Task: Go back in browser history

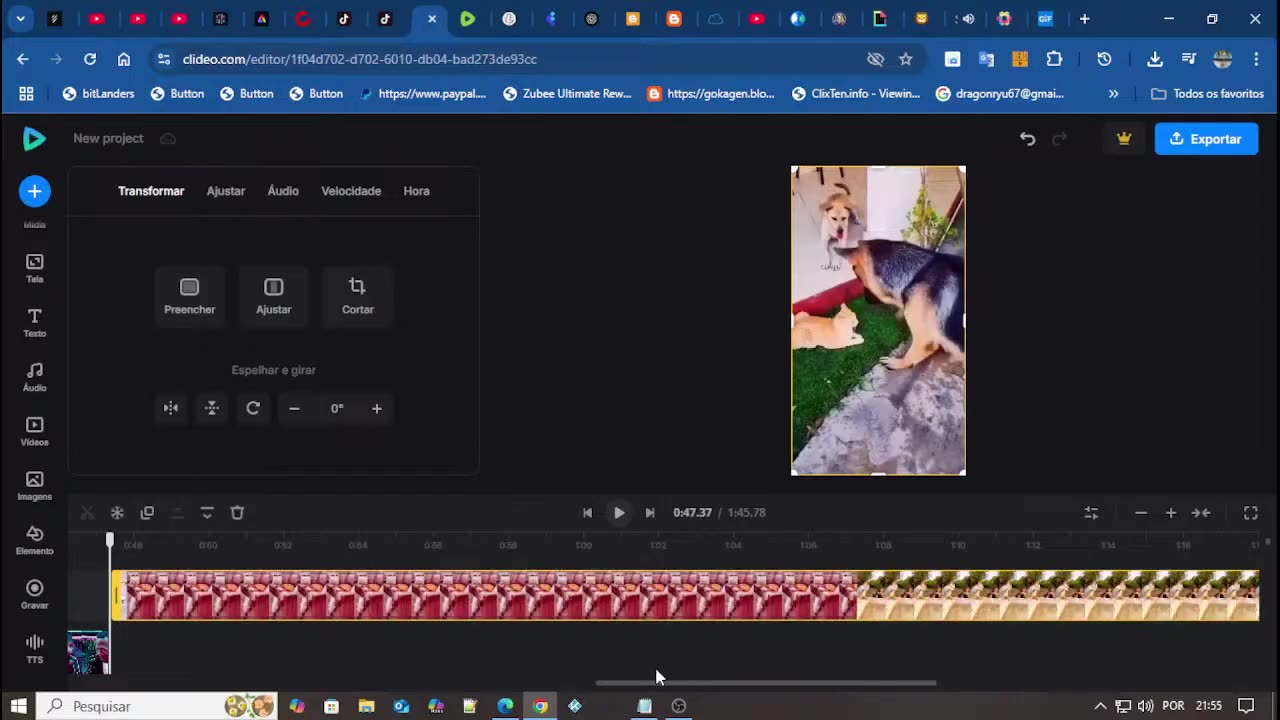Action: click(22, 59)
